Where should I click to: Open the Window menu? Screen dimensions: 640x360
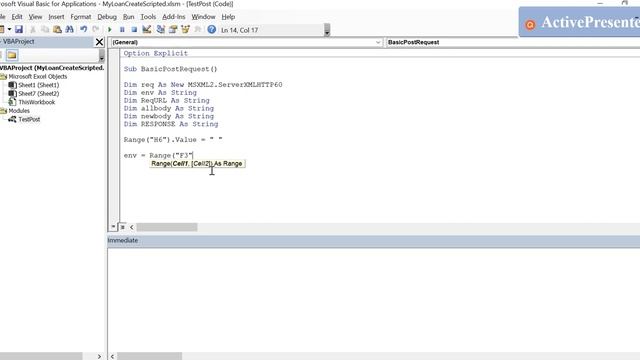pyautogui.click(x=203, y=17)
